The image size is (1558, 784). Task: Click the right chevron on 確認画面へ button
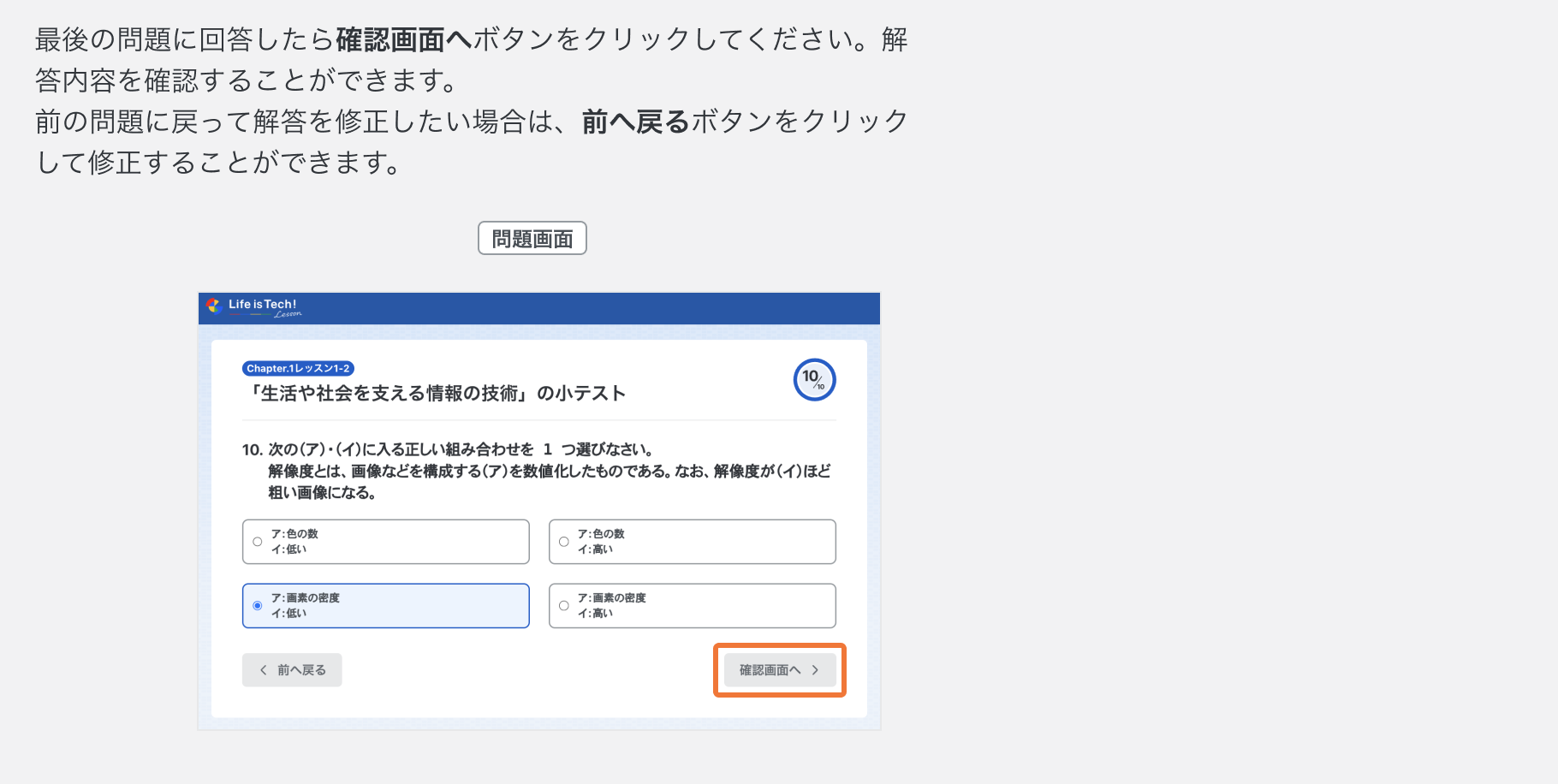click(x=815, y=670)
